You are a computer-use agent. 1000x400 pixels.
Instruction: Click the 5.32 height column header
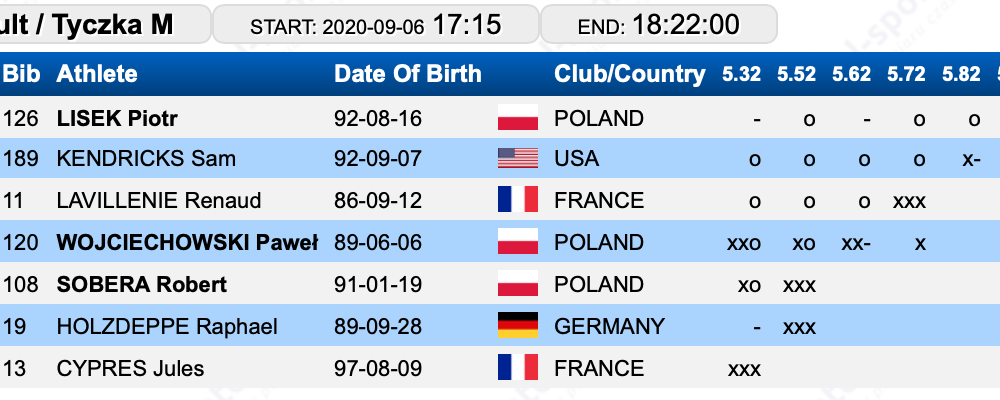point(742,74)
